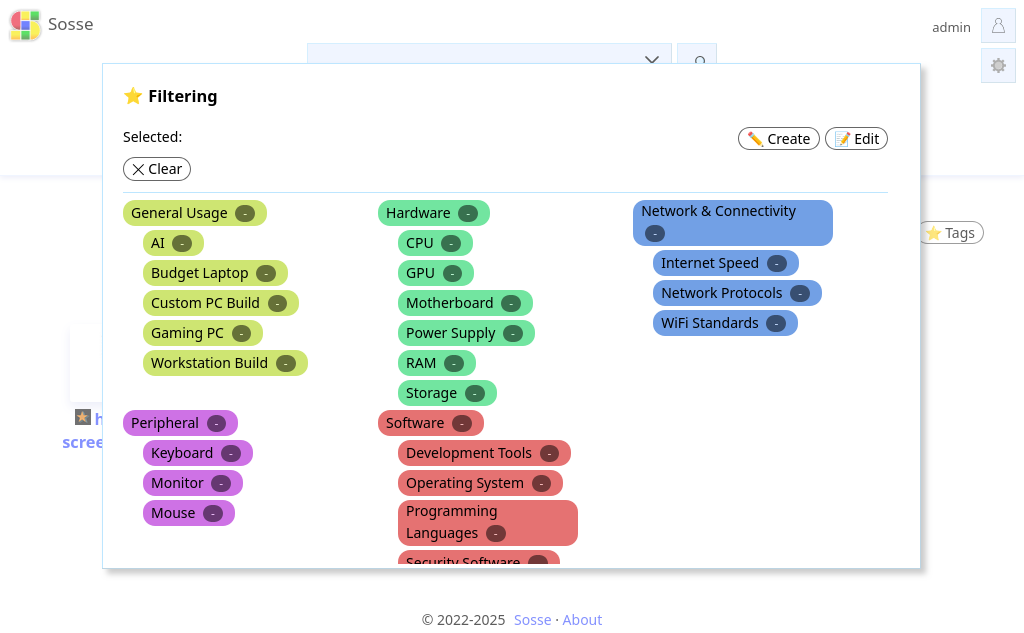Click the minus badge on Internet Speed
This screenshot has height=633, width=1024.
776,263
